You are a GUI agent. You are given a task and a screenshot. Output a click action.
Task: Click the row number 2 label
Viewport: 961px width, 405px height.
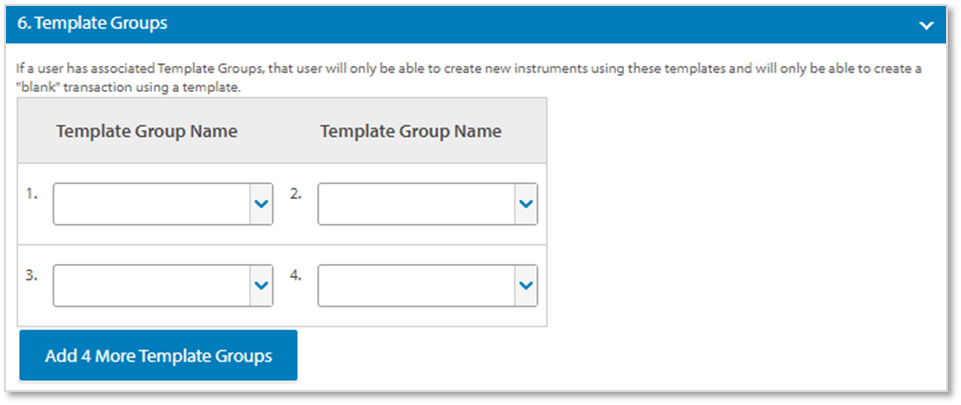tap(296, 194)
